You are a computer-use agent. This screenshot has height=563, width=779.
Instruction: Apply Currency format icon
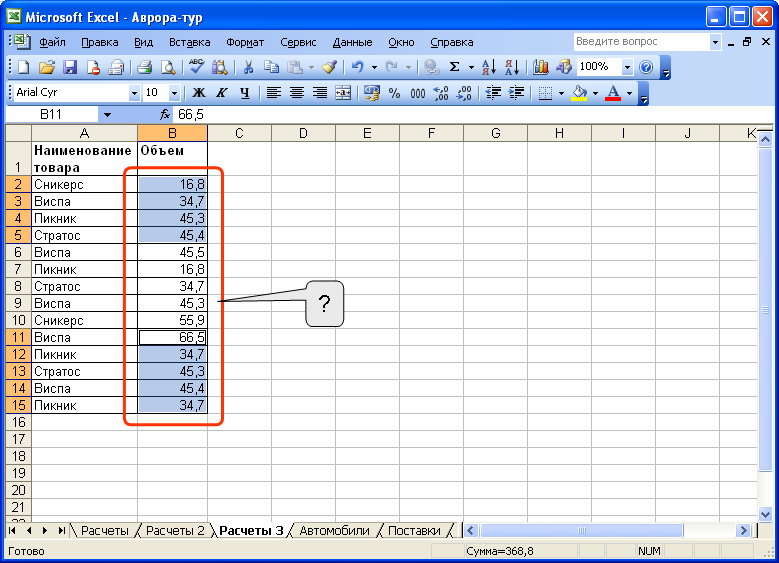[372, 93]
